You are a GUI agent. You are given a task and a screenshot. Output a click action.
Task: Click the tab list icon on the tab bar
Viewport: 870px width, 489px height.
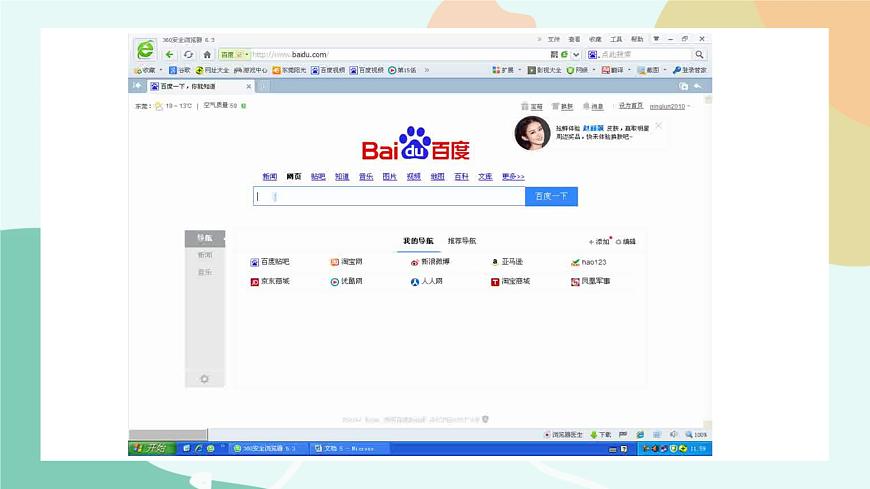683,86
